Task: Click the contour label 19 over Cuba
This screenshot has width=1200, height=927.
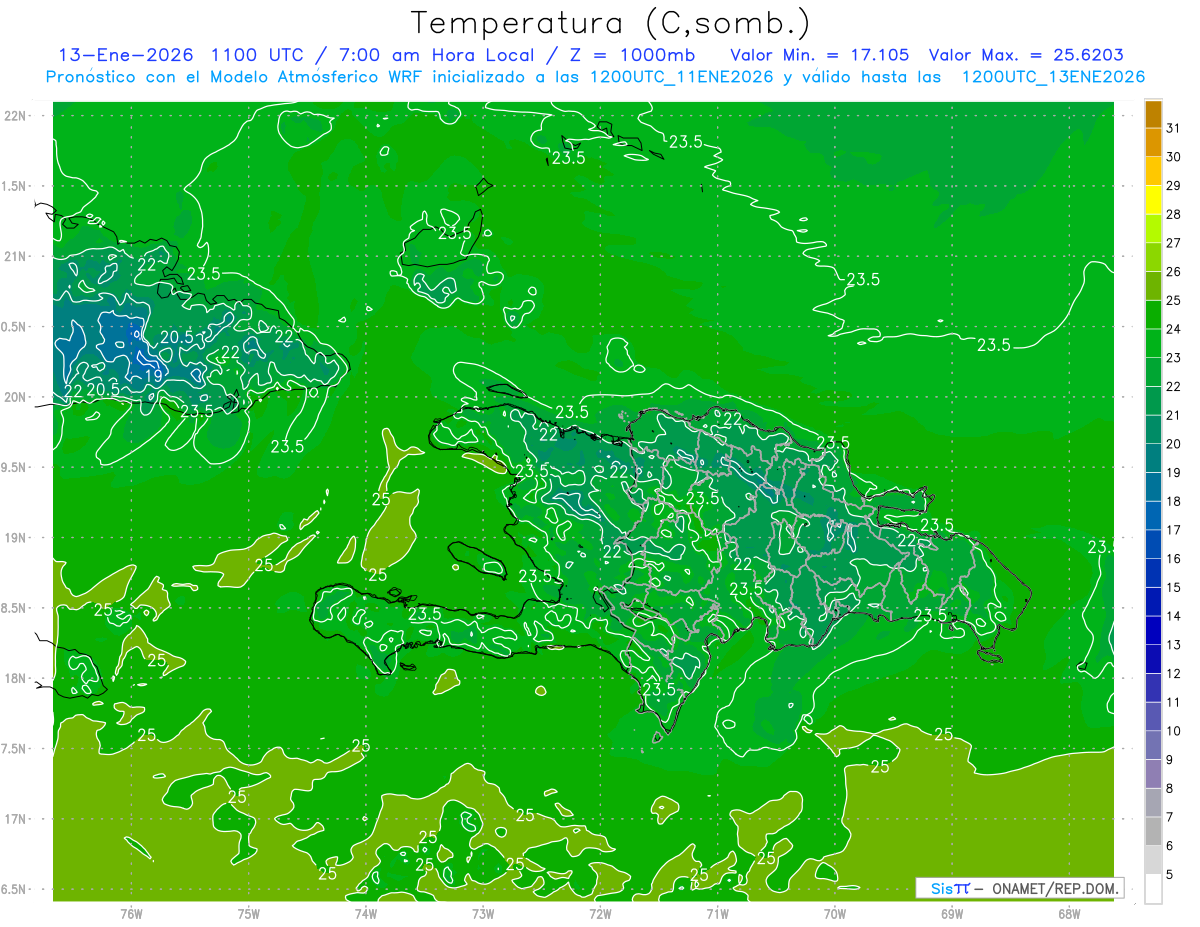Action: point(154,376)
